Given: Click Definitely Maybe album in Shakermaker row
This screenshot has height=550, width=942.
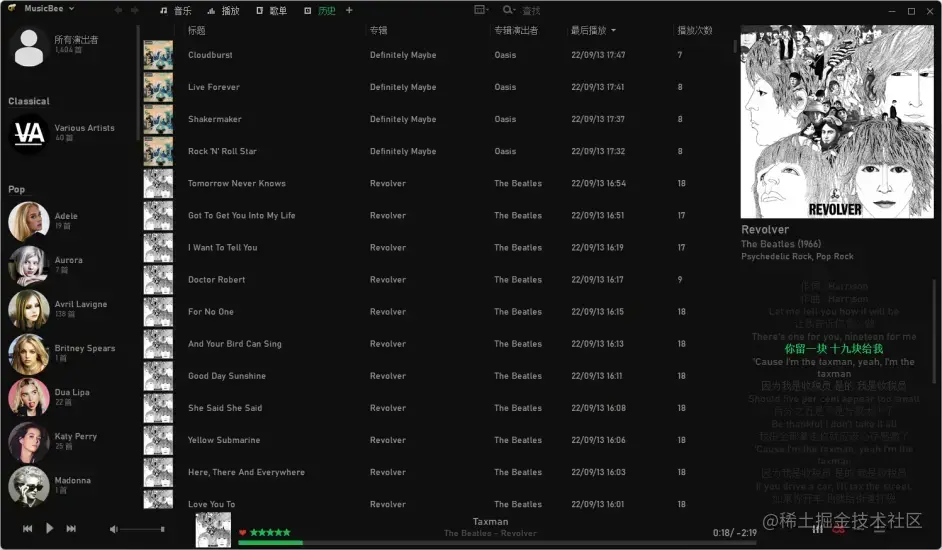Looking at the screenshot, I should pos(403,119).
